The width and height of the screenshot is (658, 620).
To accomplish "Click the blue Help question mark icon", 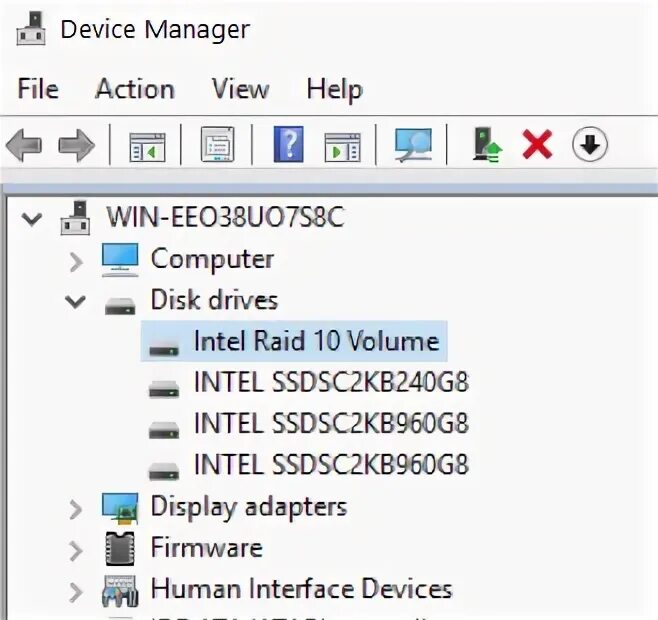I will (288, 146).
